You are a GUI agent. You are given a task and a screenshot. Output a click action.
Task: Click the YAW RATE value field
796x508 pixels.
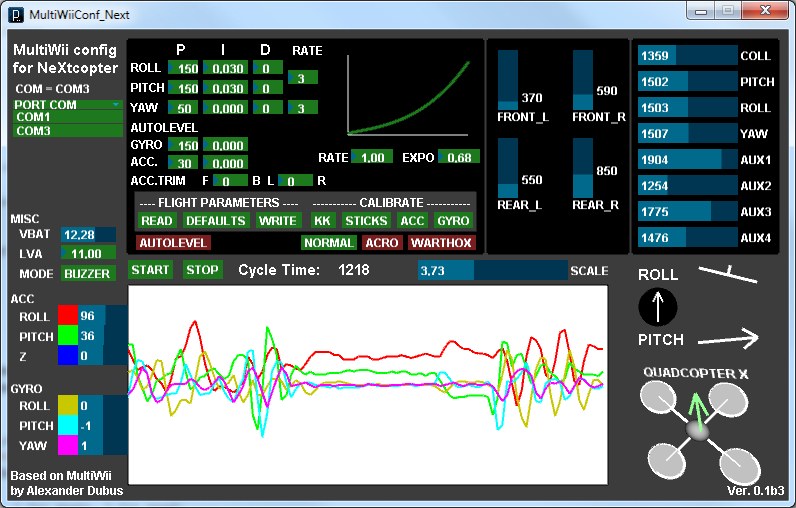coord(303,108)
